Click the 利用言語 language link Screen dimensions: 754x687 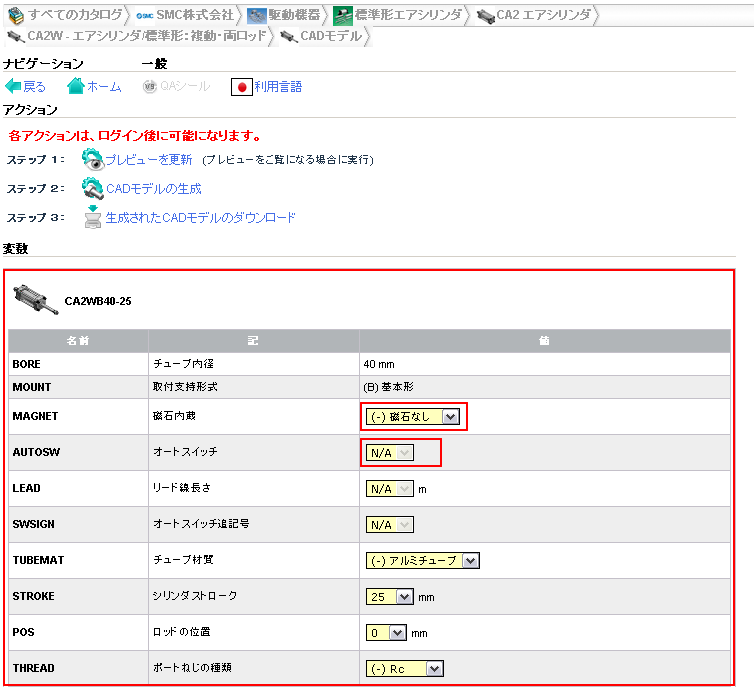pyautogui.click(x=278, y=87)
